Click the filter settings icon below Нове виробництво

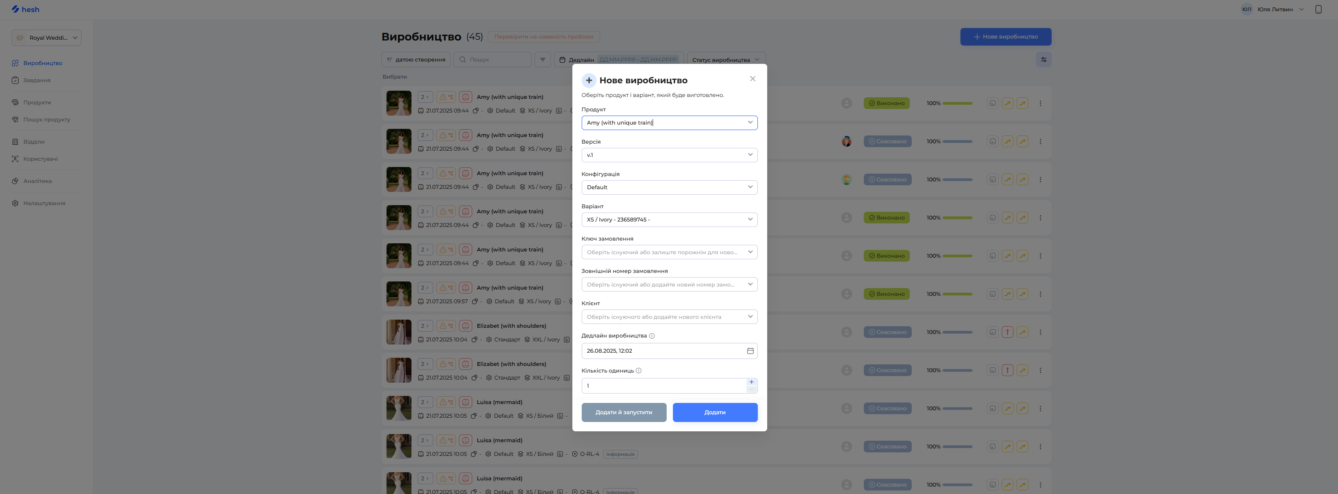1044,60
